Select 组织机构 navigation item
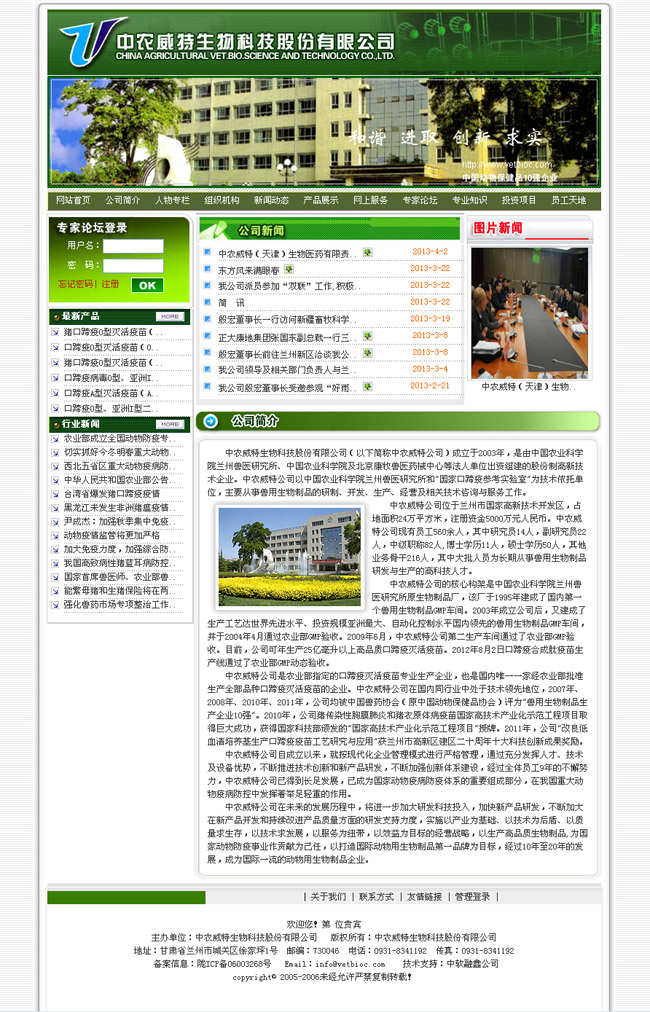This screenshot has height=1012, width=650. pyautogui.click(x=222, y=200)
